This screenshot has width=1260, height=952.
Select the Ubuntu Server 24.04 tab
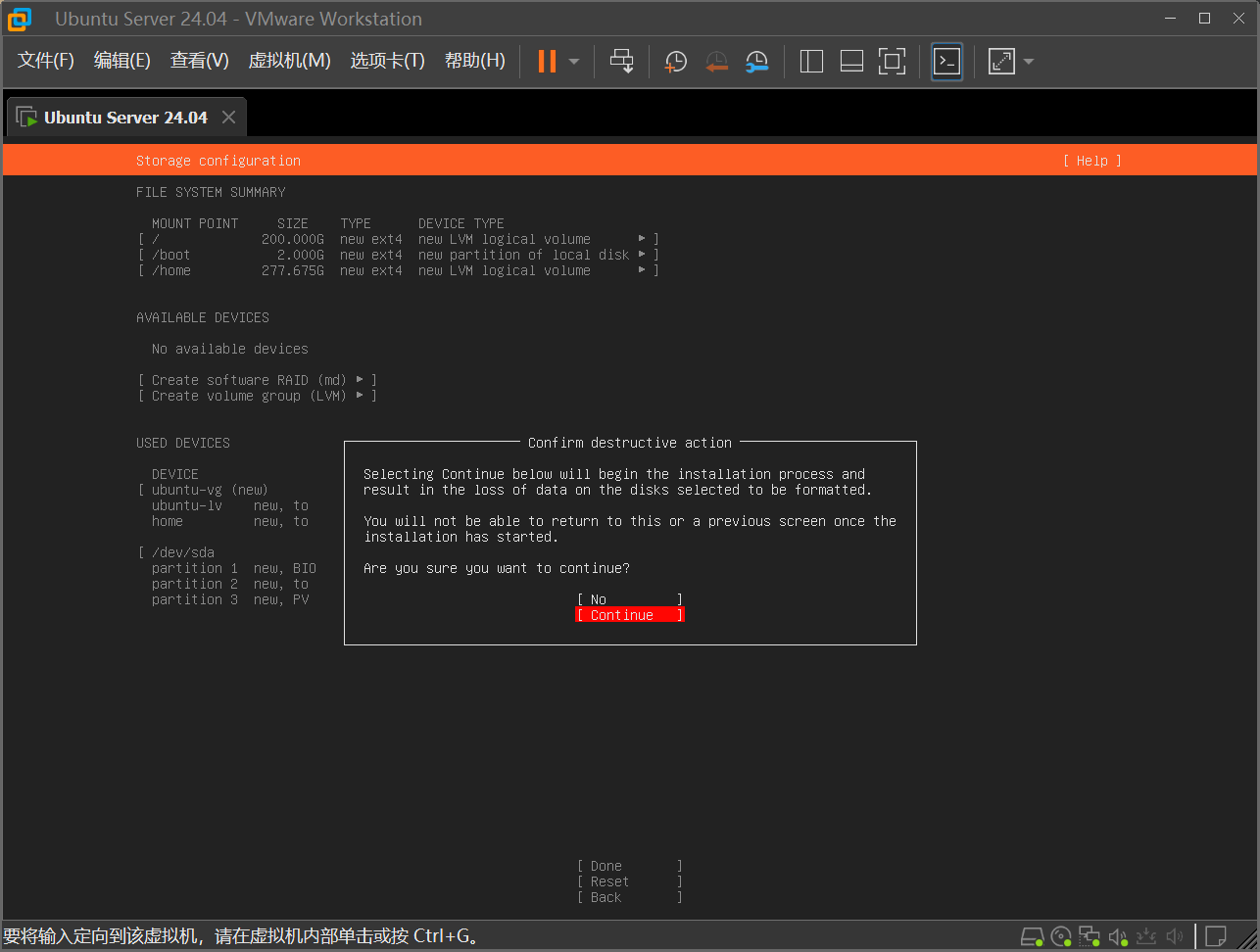(125, 118)
